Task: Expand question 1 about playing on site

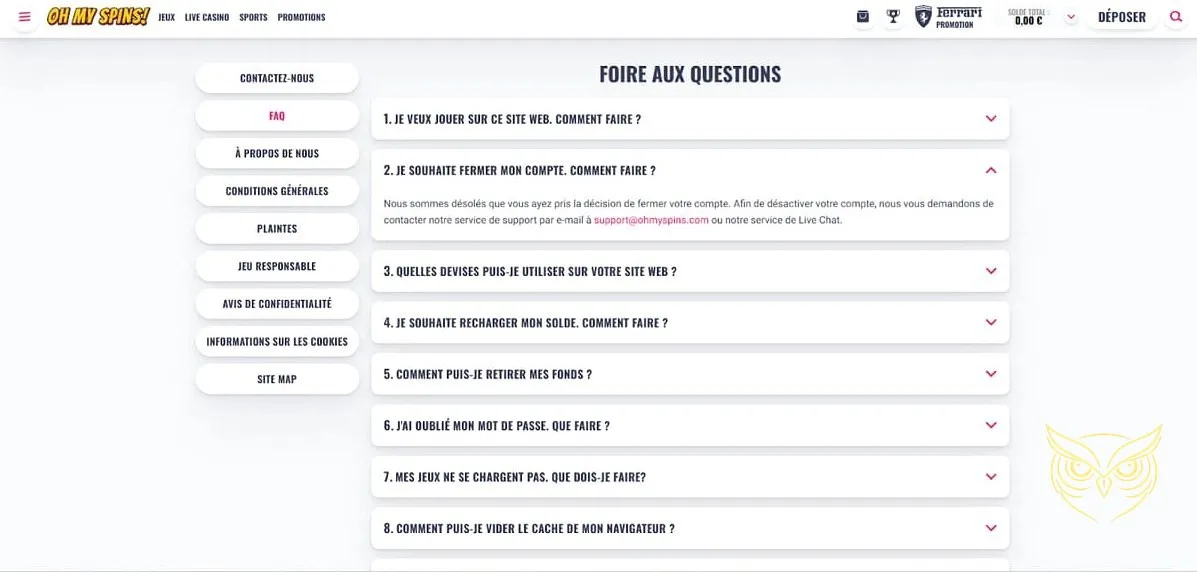Action: click(991, 119)
